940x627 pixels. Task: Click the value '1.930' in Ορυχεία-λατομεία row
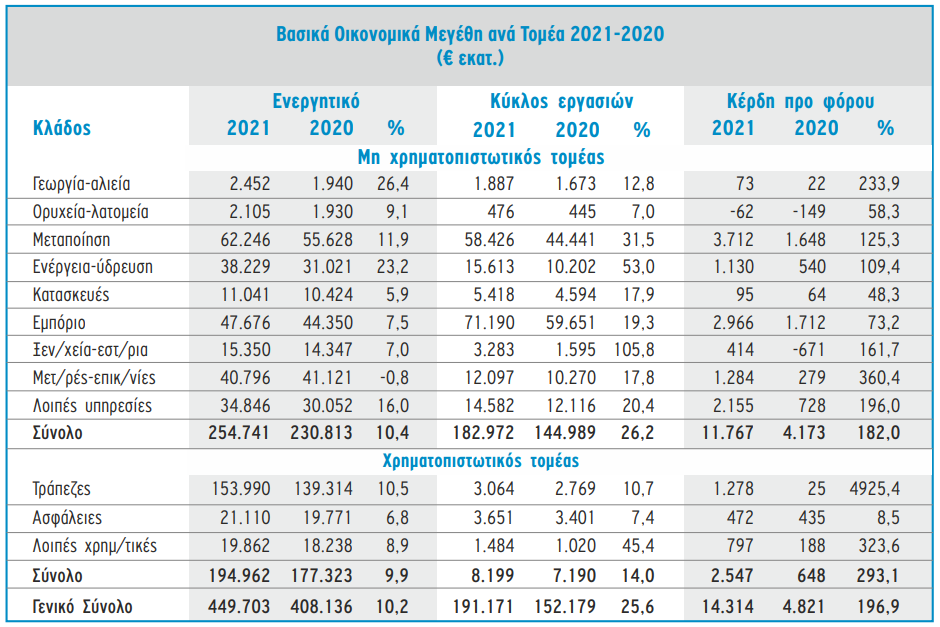click(333, 212)
